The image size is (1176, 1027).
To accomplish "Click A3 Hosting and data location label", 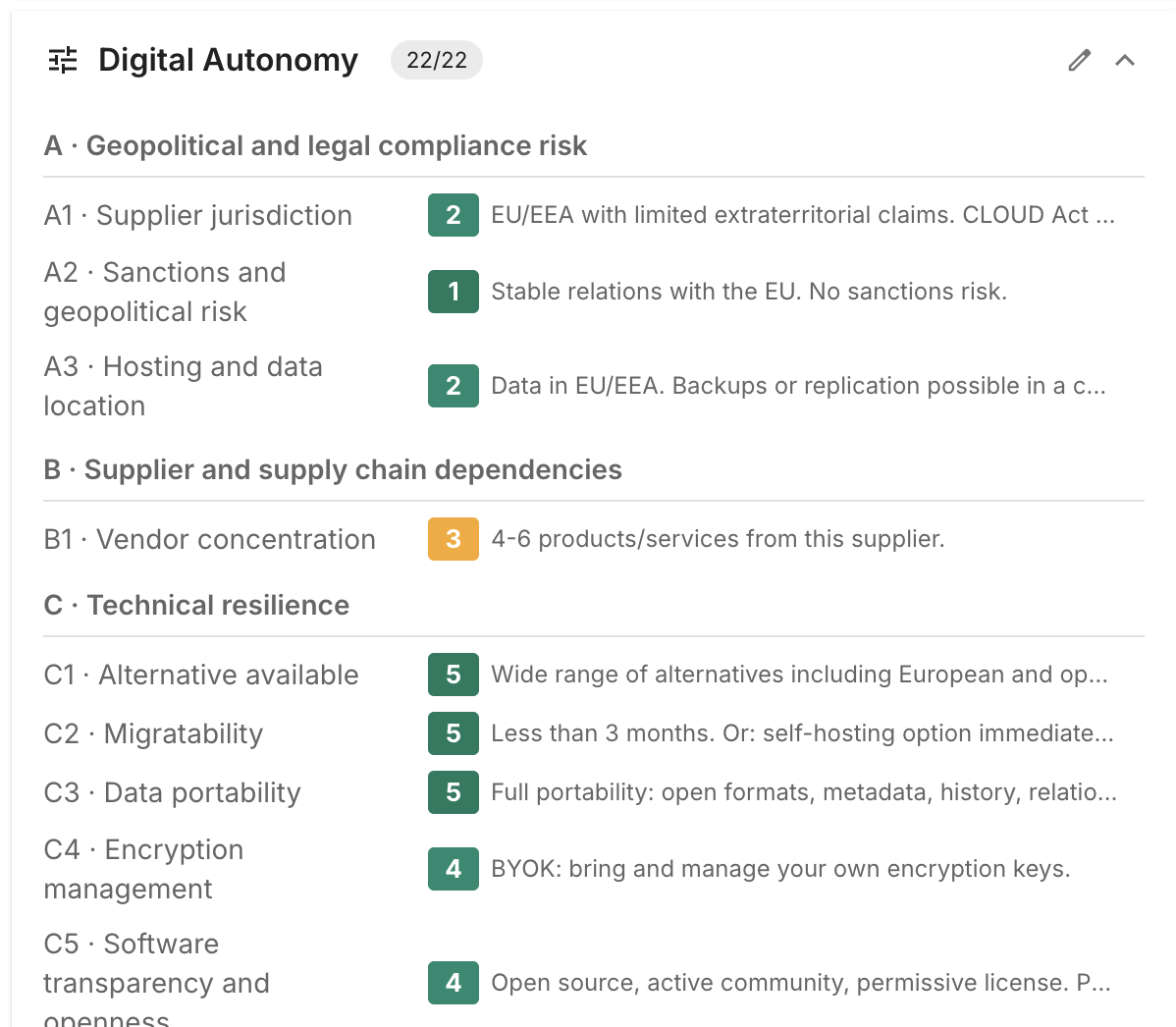I will 183,386.
